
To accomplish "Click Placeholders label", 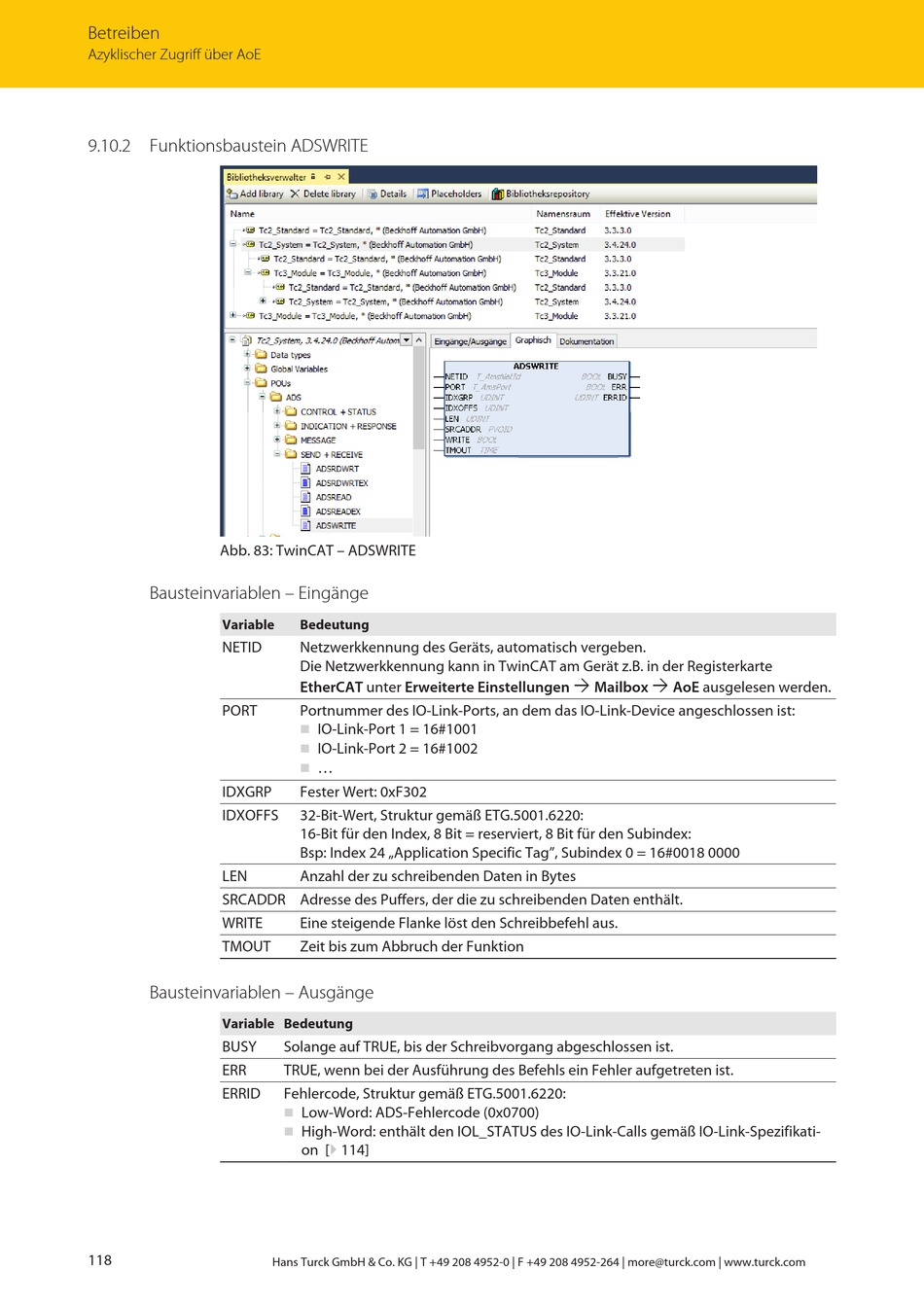I will 456,194.
